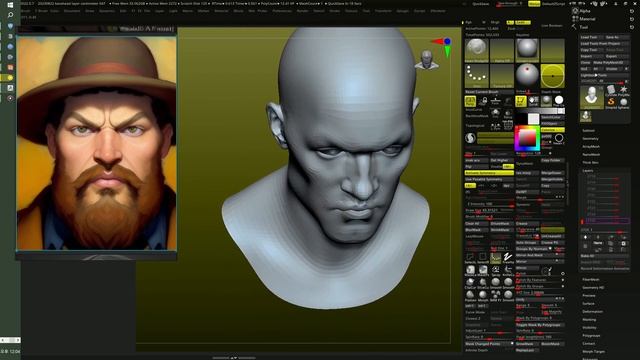Toggle the yellow Edit mode button
The height and width of the screenshot is (360, 640).
tap(520, 101)
